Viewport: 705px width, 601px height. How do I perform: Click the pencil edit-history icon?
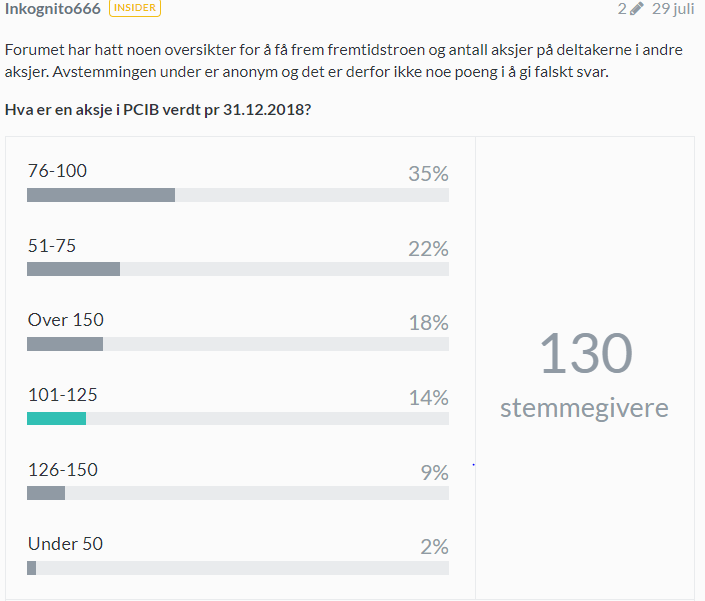coord(636,9)
